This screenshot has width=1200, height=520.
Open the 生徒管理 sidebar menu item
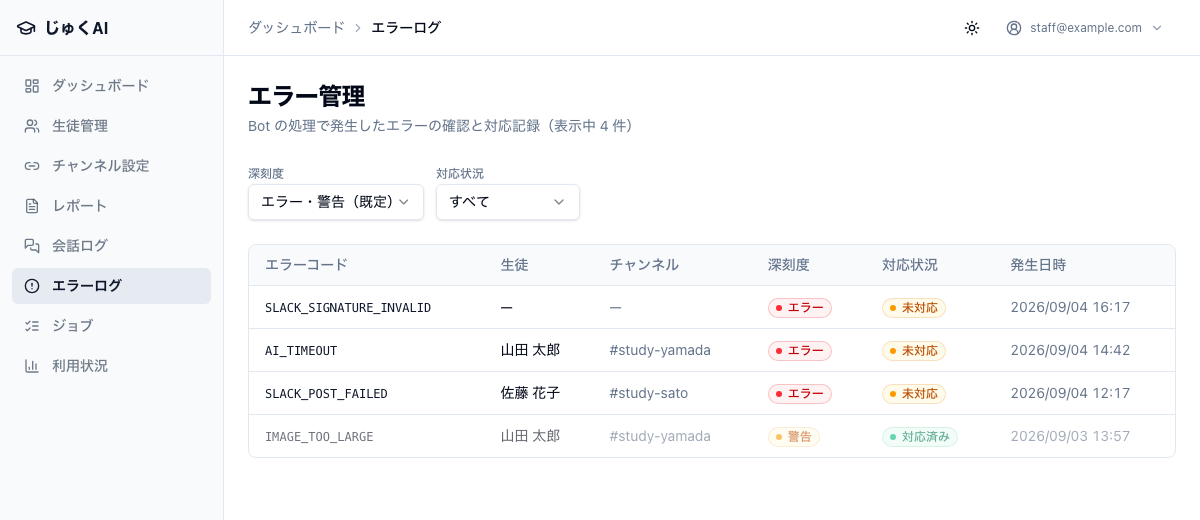click(x=111, y=126)
